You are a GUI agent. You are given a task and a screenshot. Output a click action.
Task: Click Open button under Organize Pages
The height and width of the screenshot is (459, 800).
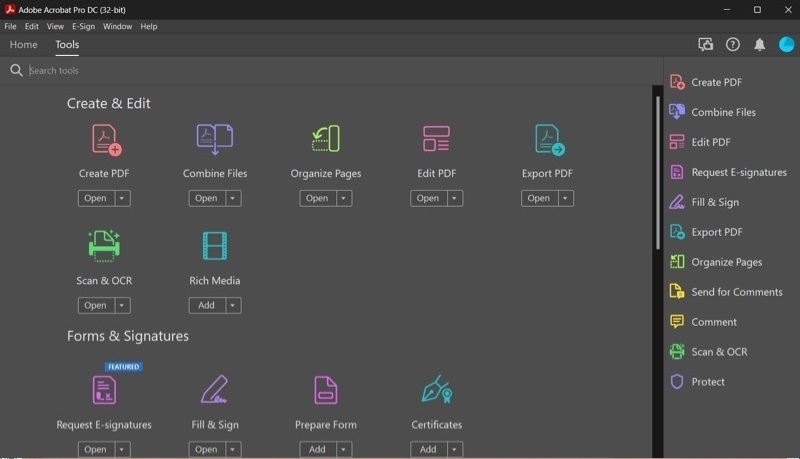(x=318, y=198)
